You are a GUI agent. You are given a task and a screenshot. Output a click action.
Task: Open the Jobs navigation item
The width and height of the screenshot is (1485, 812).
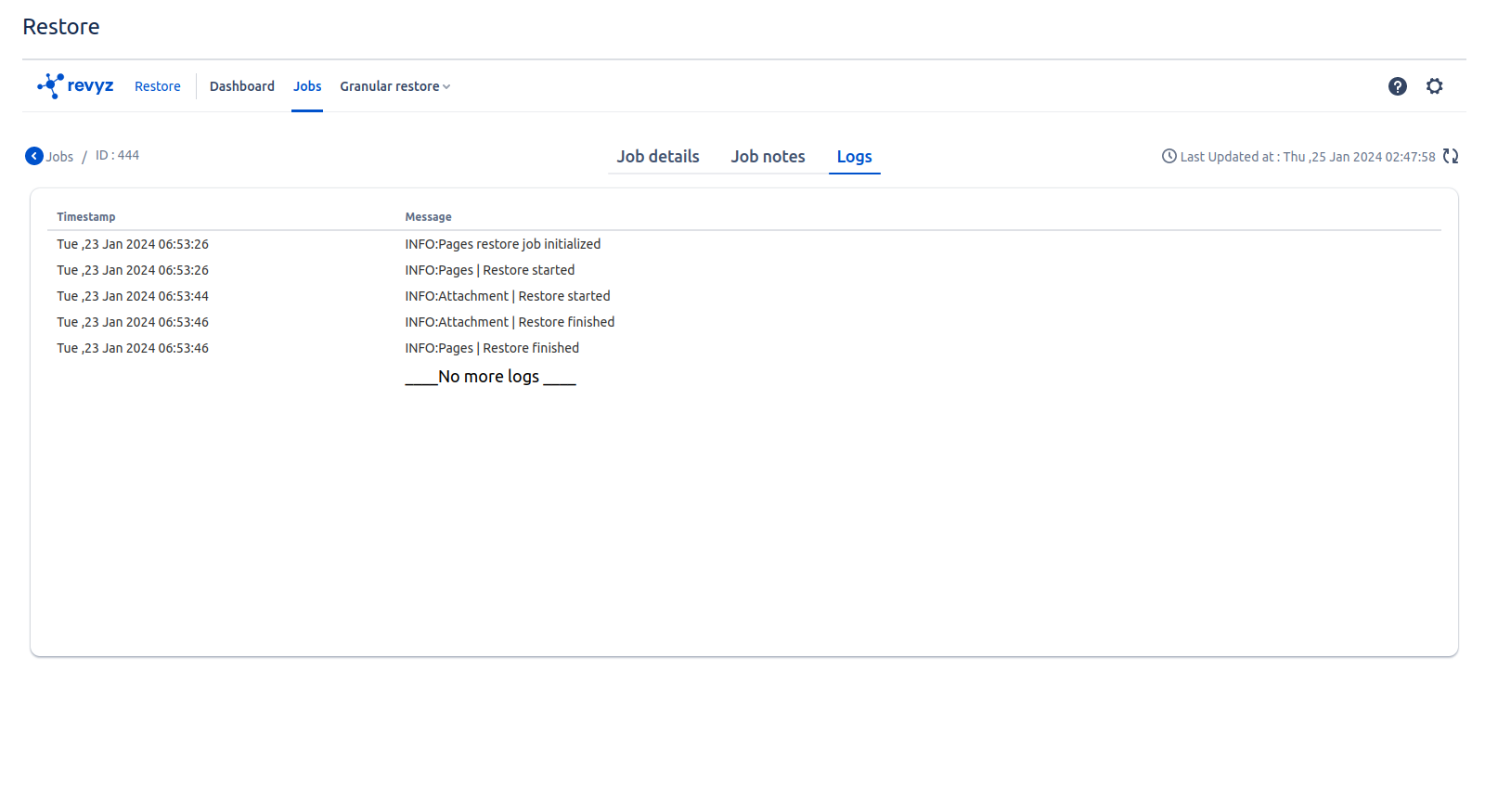(307, 86)
